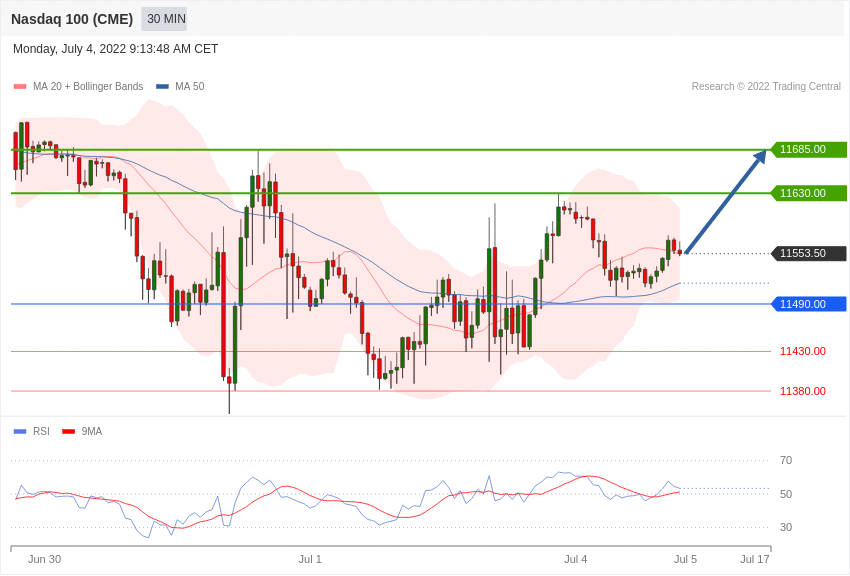Click the MA 50 blue legend swatch
The height and width of the screenshot is (576, 850).
[x=162, y=87]
